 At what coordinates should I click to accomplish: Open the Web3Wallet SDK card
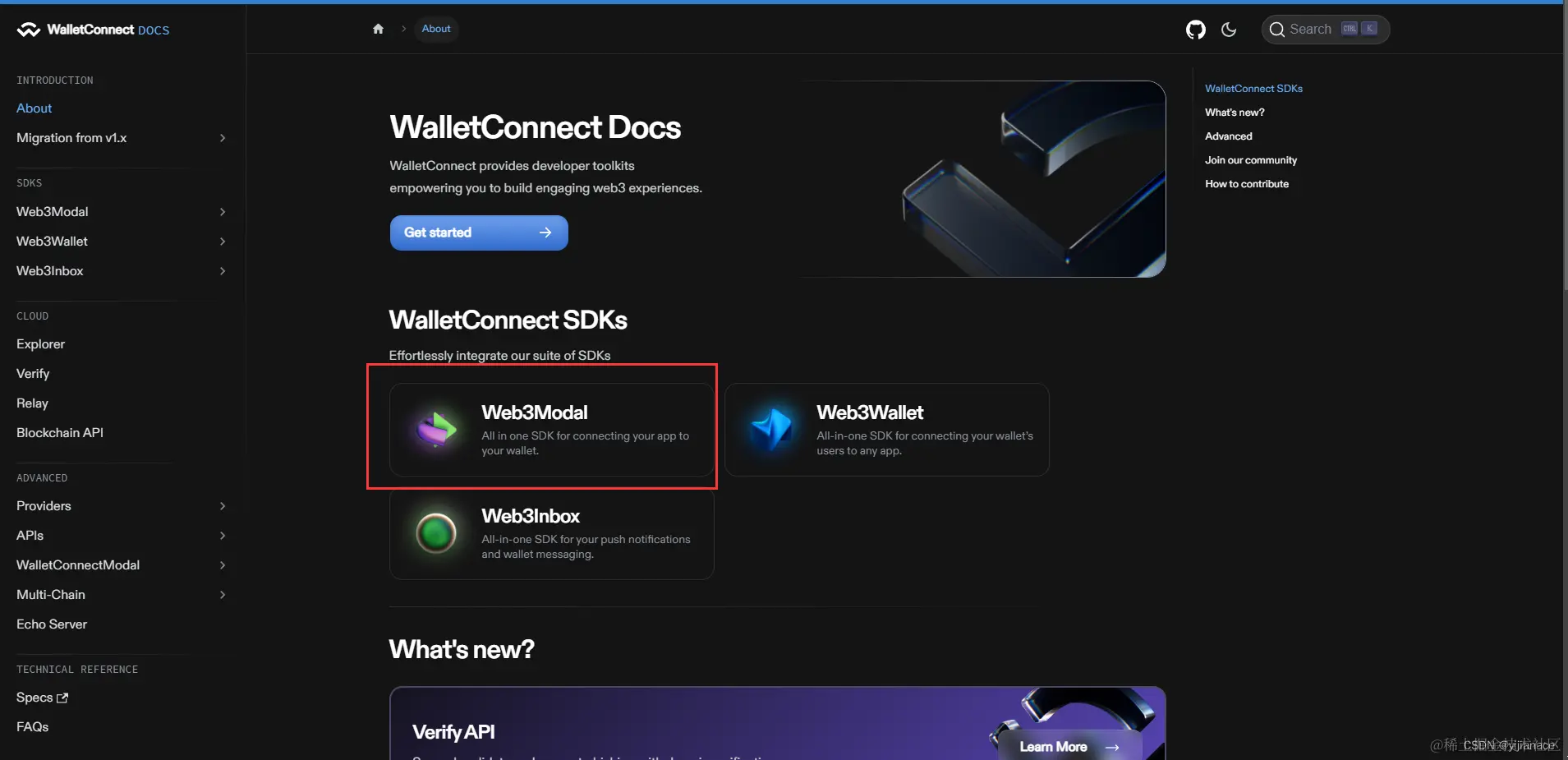[x=887, y=430]
